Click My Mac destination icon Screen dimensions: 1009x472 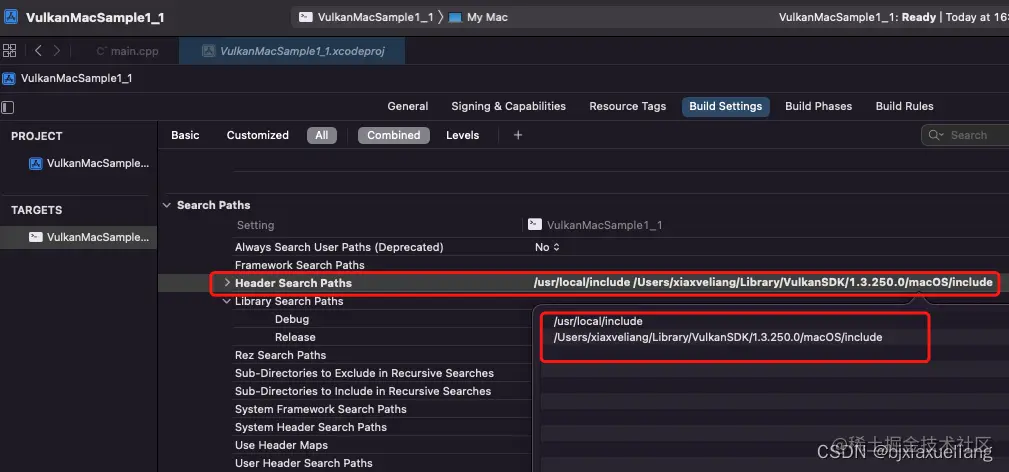pos(456,17)
